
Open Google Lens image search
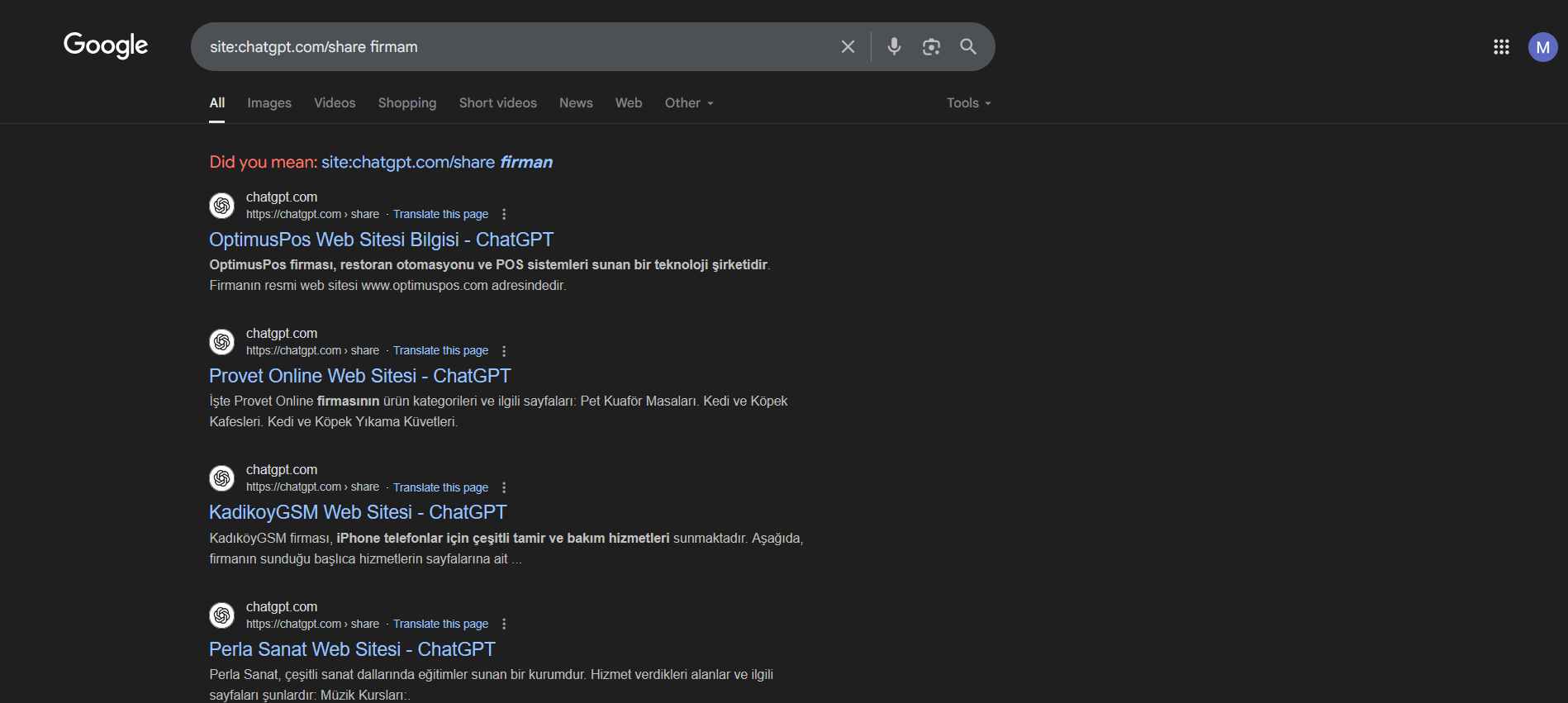click(x=931, y=47)
